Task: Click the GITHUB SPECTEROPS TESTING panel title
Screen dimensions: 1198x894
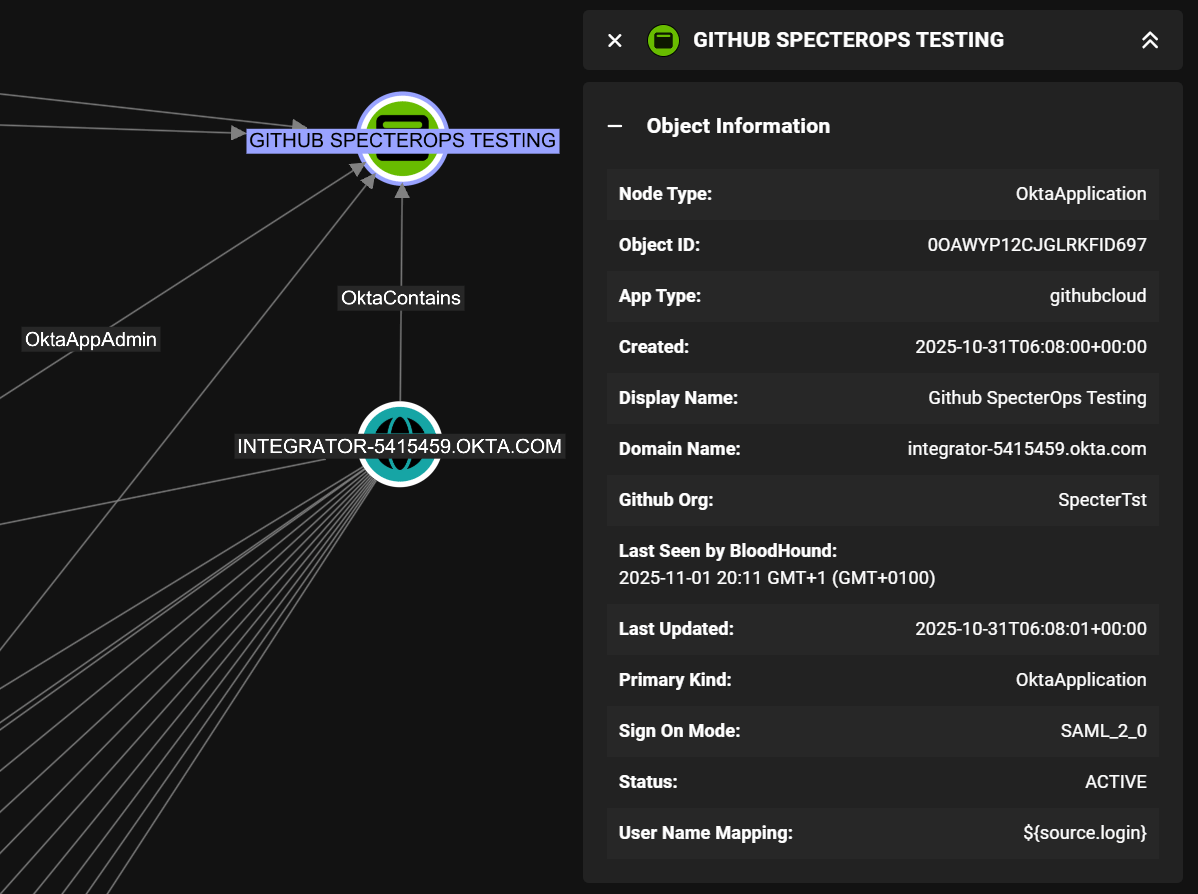Action: click(x=848, y=40)
